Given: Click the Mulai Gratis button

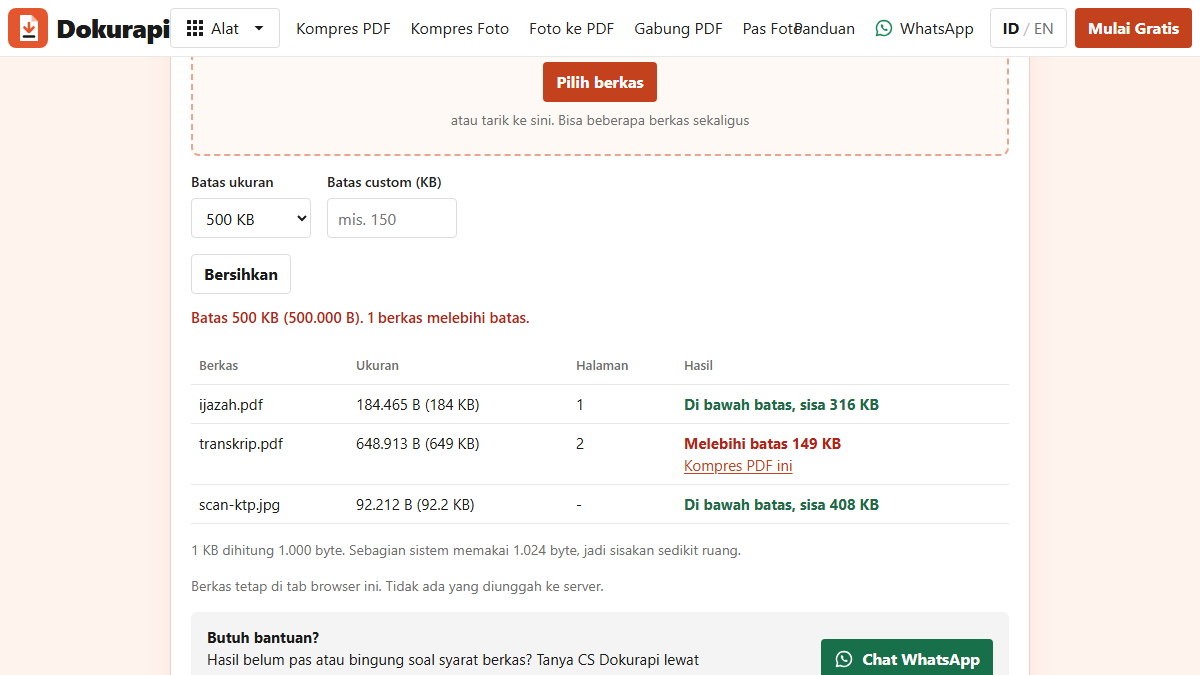Looking at the screenshot, I should point(1133,28).
